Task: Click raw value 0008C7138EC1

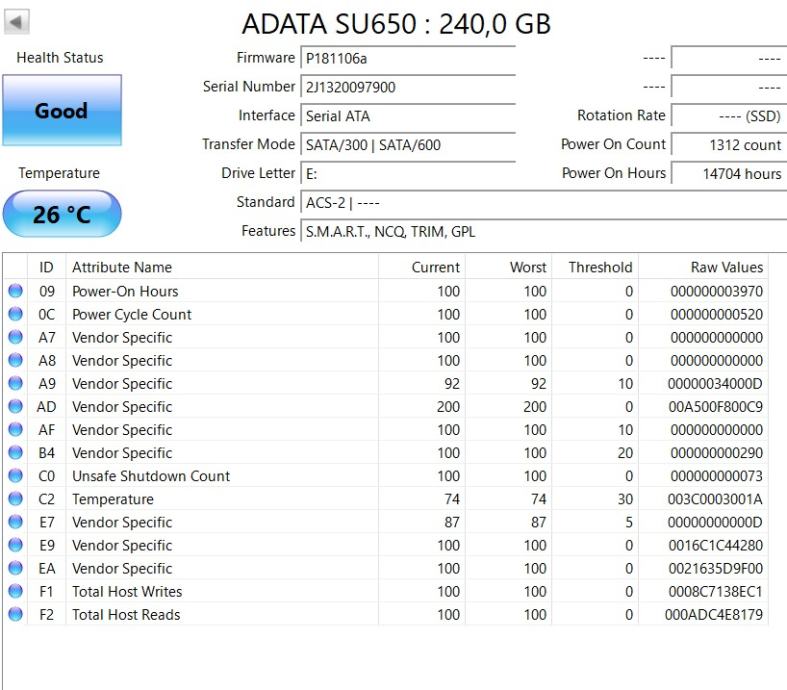Action: pyautogui.click(x=715, y=591)
